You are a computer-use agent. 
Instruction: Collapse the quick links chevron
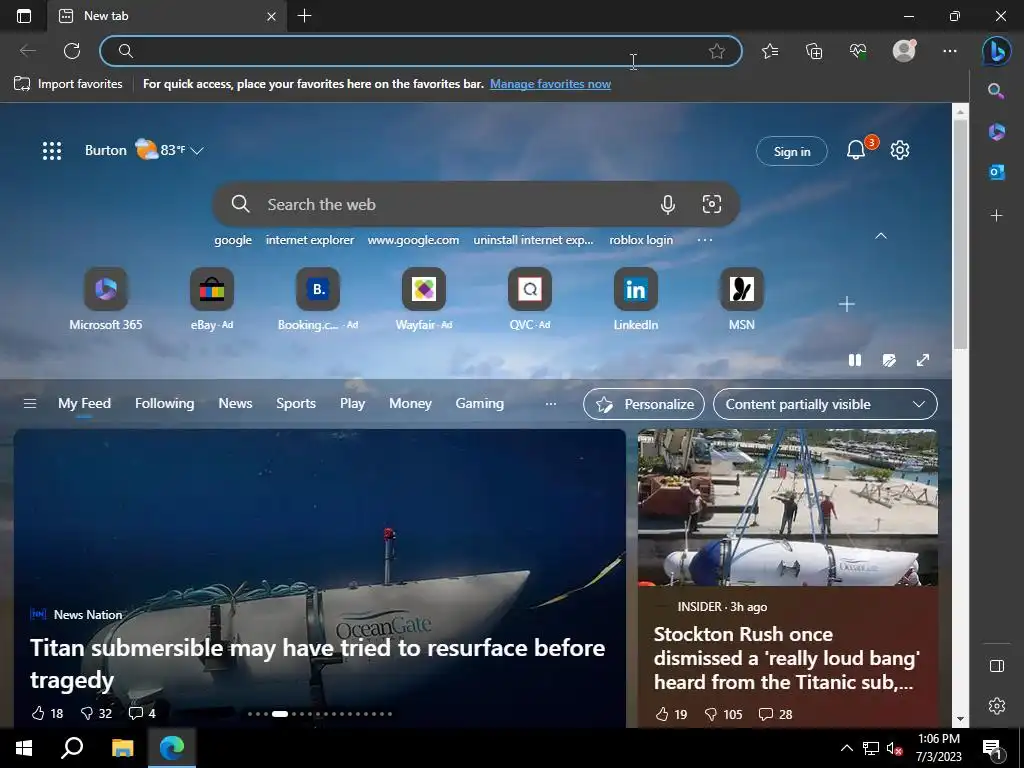[x=881, y=236]
